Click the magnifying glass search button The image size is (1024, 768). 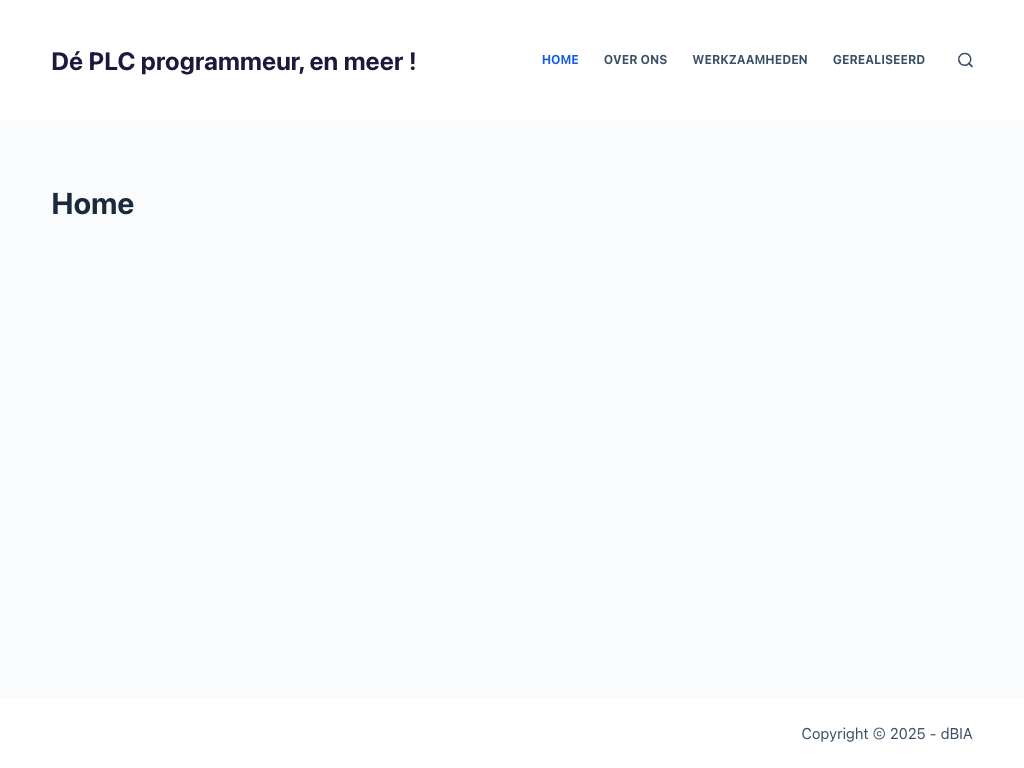965,60
